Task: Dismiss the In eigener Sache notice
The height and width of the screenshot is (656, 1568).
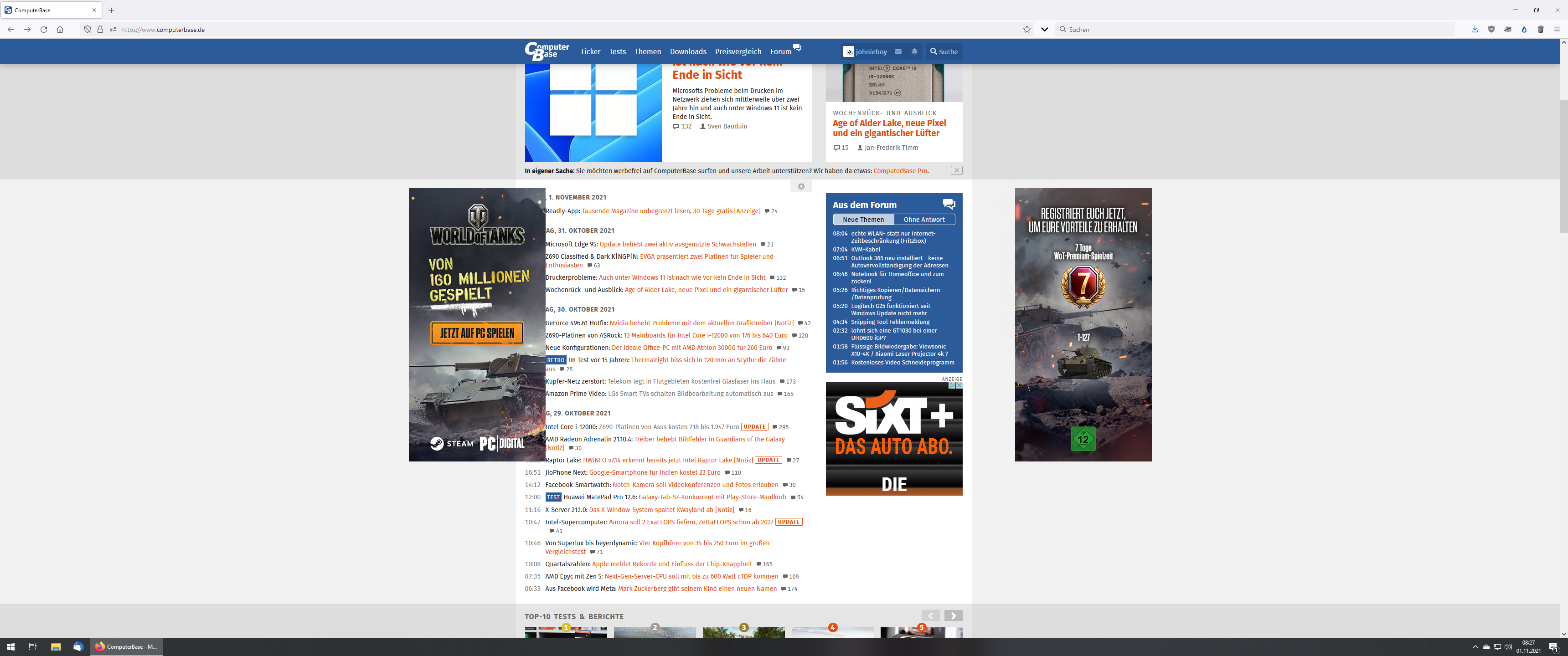Action: point(956,170)
